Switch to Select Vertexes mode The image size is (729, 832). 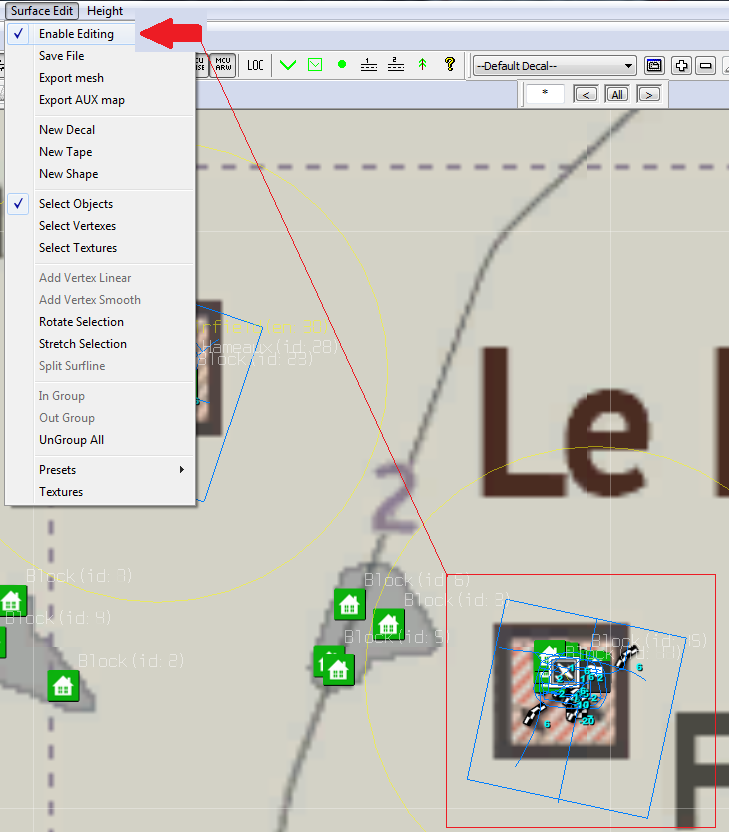77,226
